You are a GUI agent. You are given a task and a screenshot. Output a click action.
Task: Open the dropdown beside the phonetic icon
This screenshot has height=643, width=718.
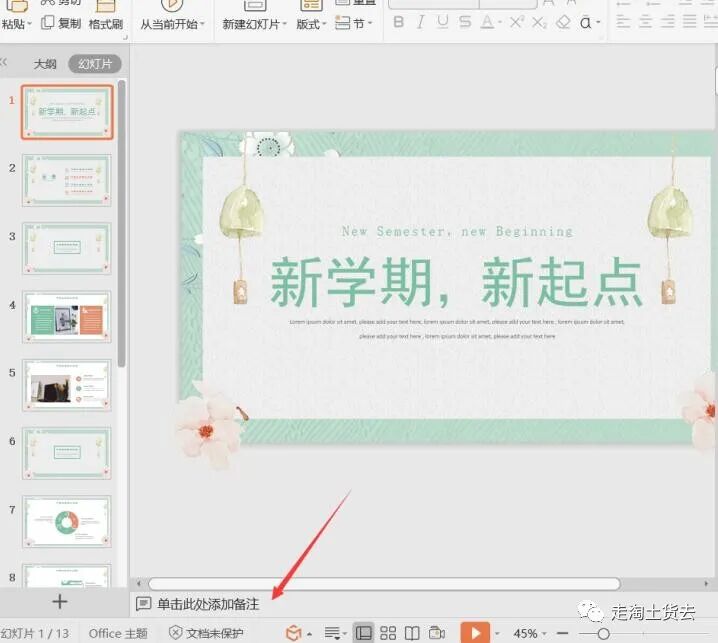[x=598, y=22]
